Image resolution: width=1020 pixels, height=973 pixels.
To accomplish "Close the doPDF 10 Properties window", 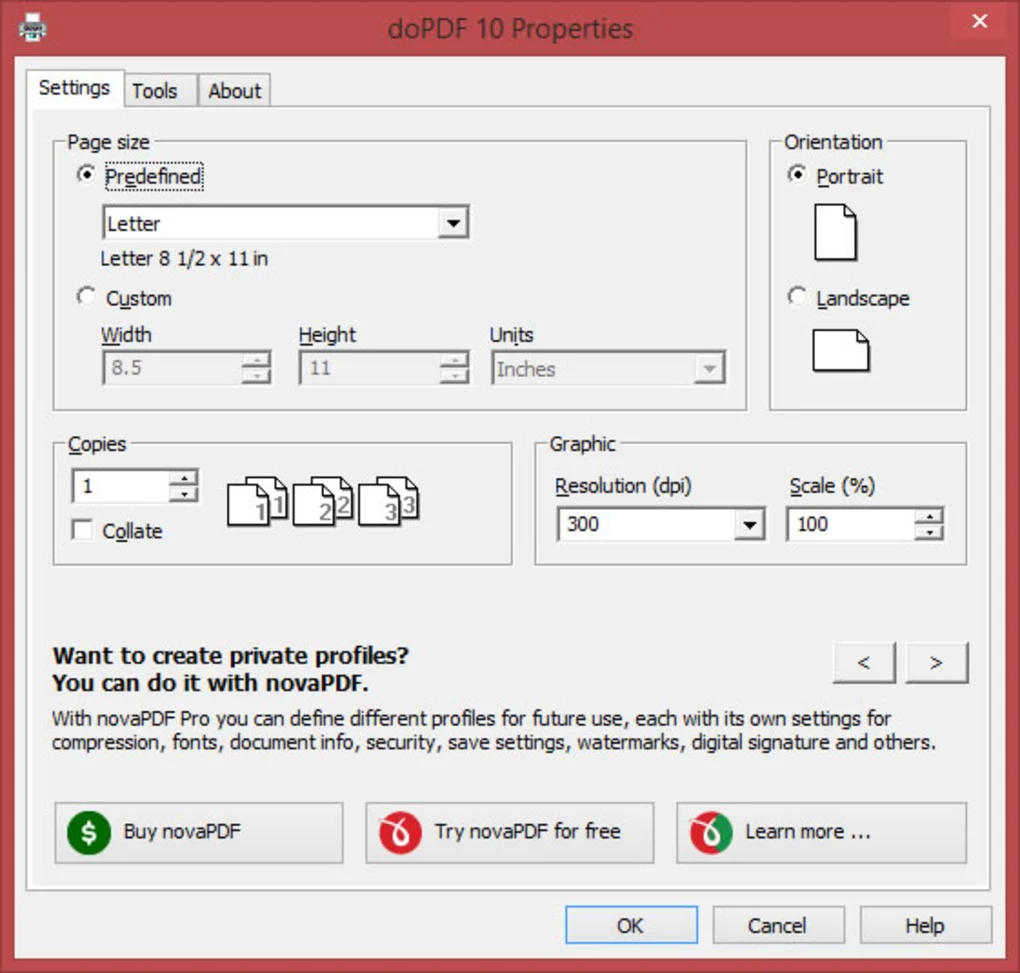I will (980, 21).
